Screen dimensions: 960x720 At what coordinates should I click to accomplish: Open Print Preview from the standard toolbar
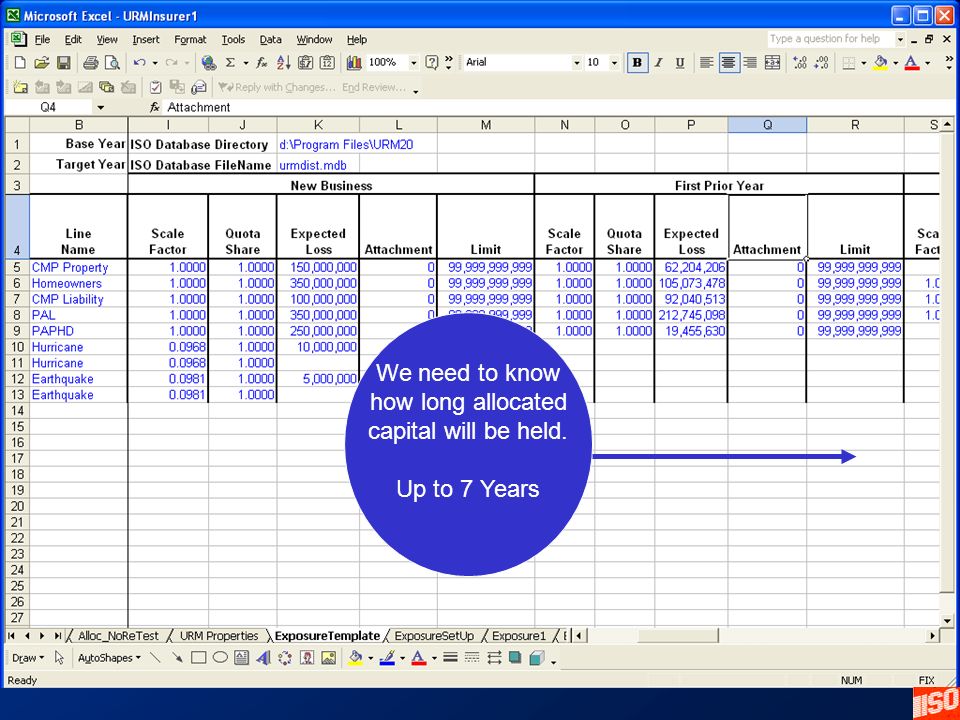click(x=112, y=62)
